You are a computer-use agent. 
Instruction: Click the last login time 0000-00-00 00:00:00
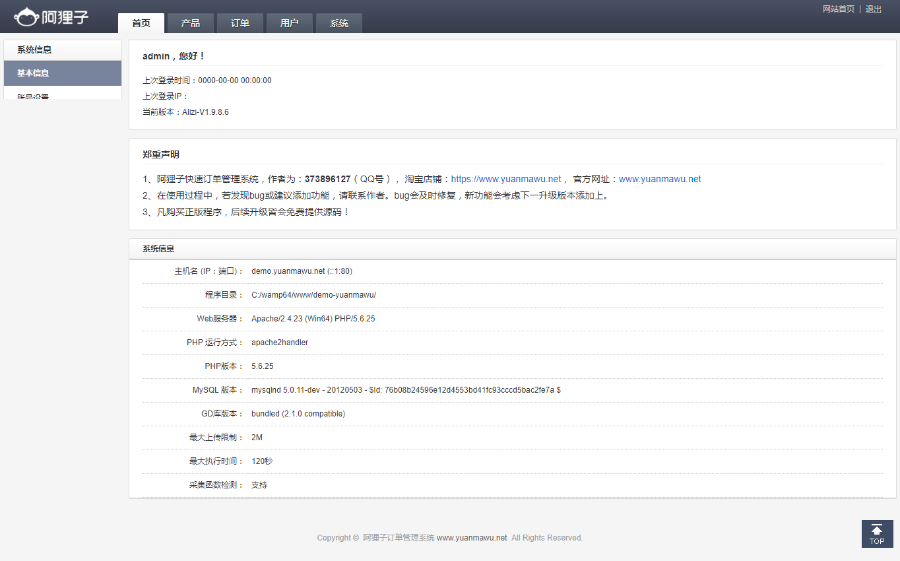[235, 80]
